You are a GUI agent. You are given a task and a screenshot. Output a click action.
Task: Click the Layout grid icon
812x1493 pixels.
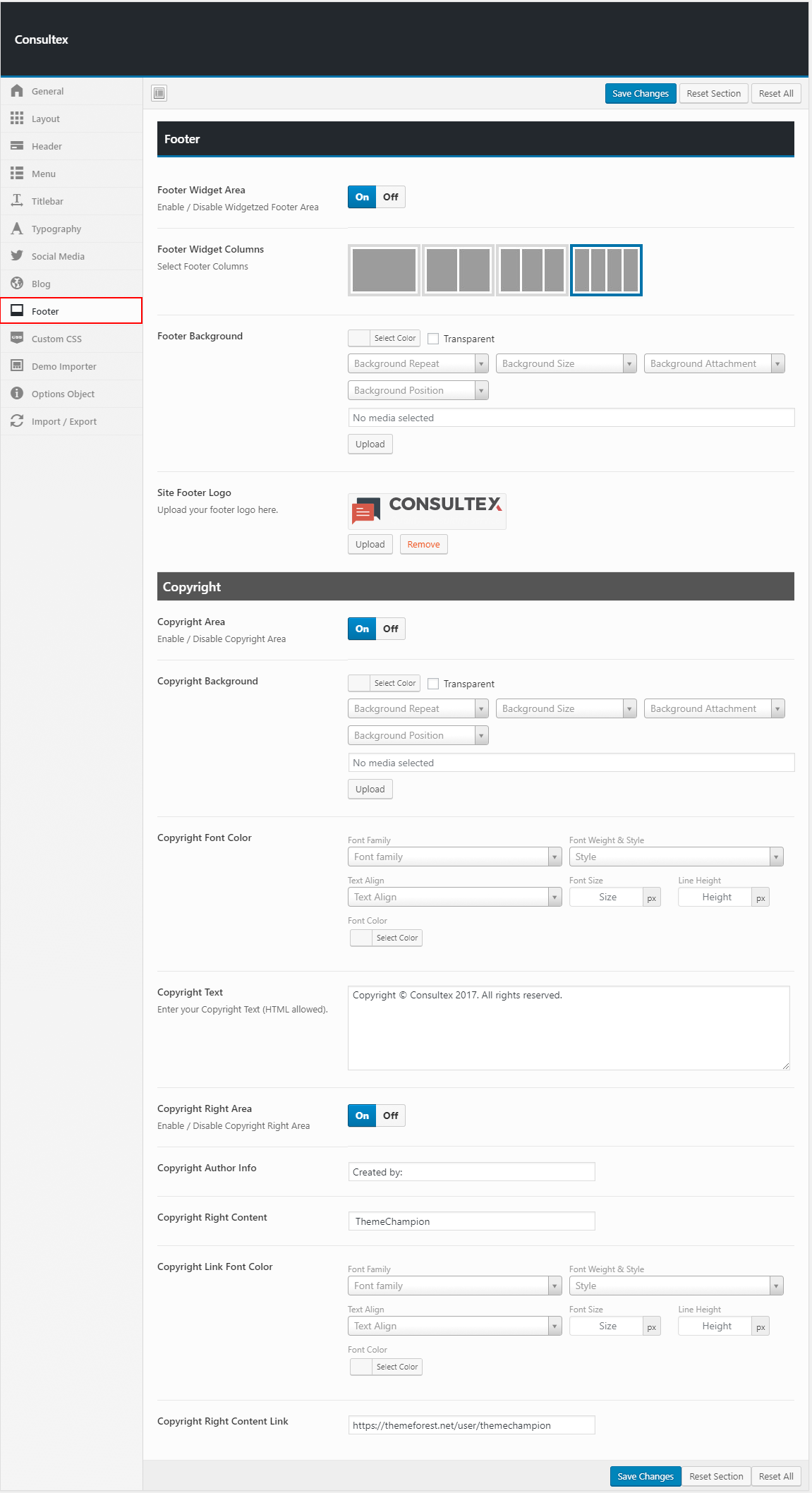[17, 119]
